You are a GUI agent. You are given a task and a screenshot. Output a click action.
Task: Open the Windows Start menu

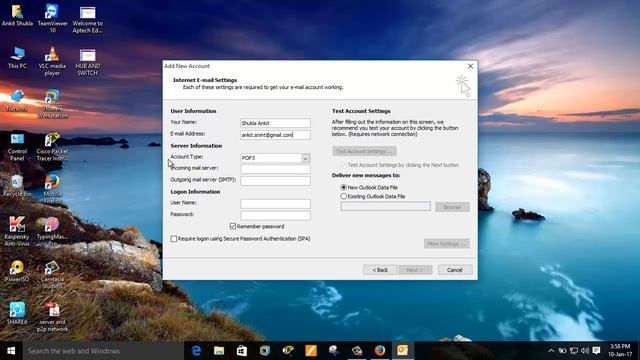tap(11, 351)
